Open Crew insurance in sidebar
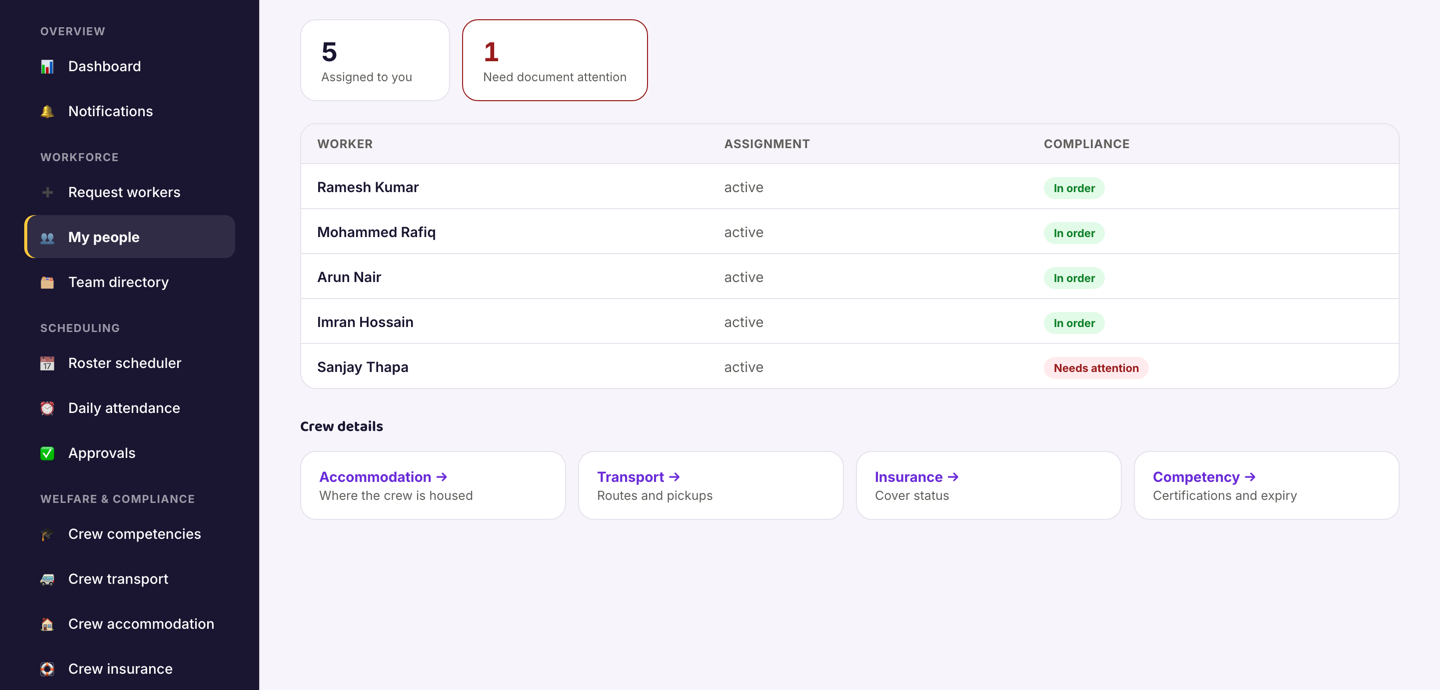 [130, 669]
